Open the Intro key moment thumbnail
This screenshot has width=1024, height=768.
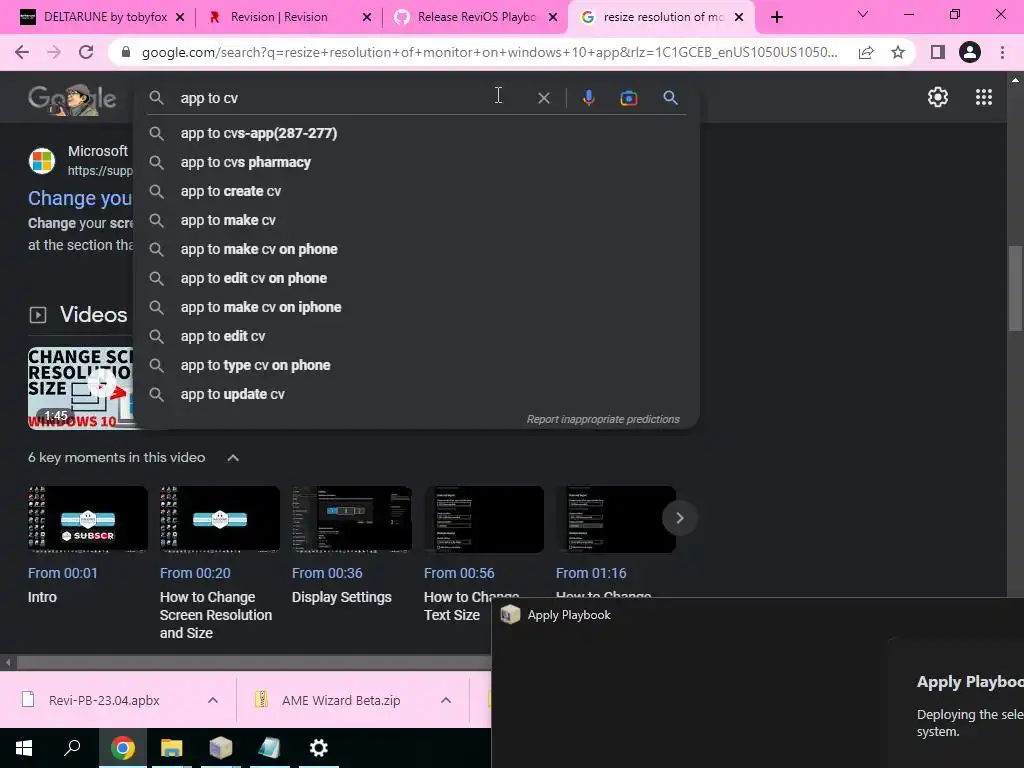88,519
